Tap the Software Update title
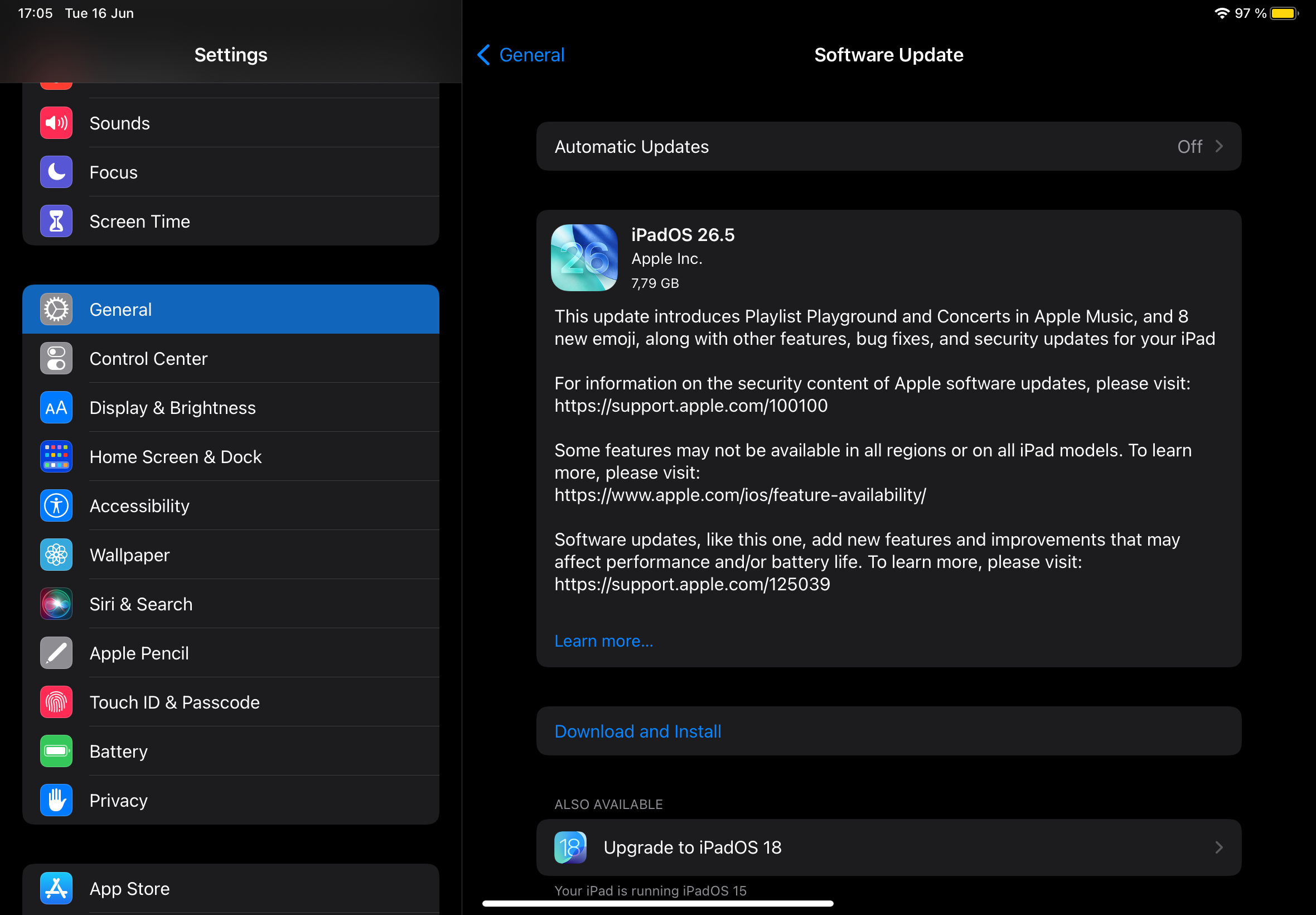The image size is (1316, 915). 889,55
